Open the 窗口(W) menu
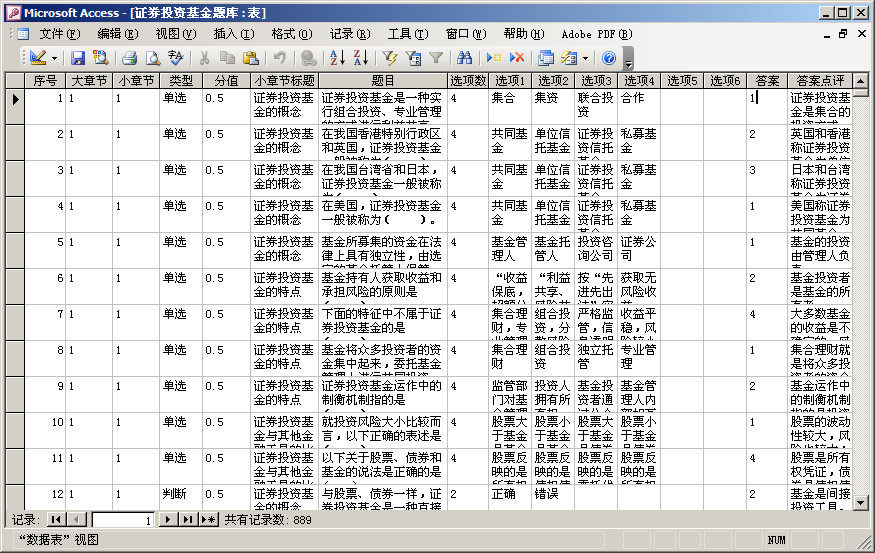Screen dimensions: 875x553 click(x=466, y=34)
